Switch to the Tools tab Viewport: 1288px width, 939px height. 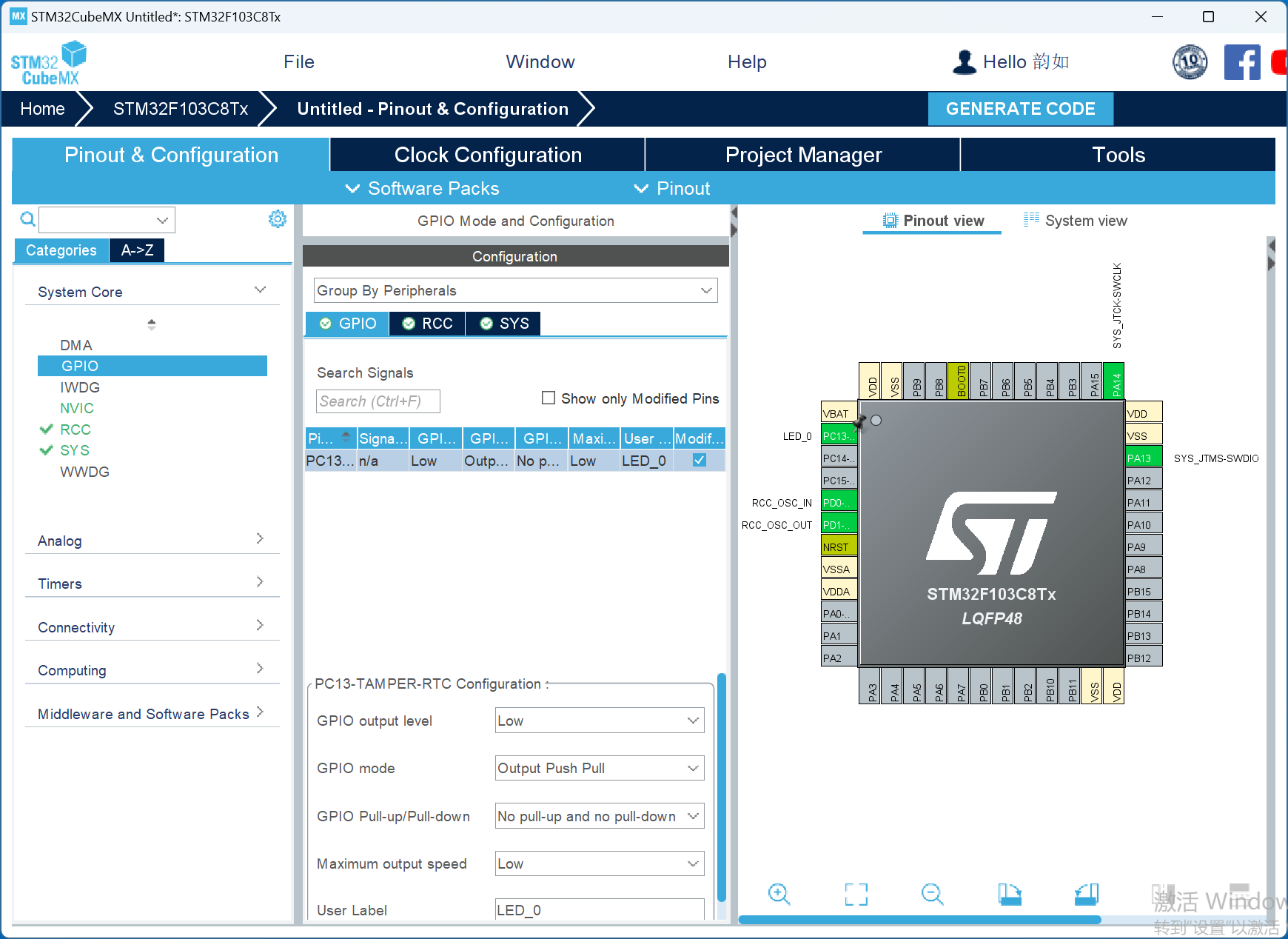(x=1118, y=155)
